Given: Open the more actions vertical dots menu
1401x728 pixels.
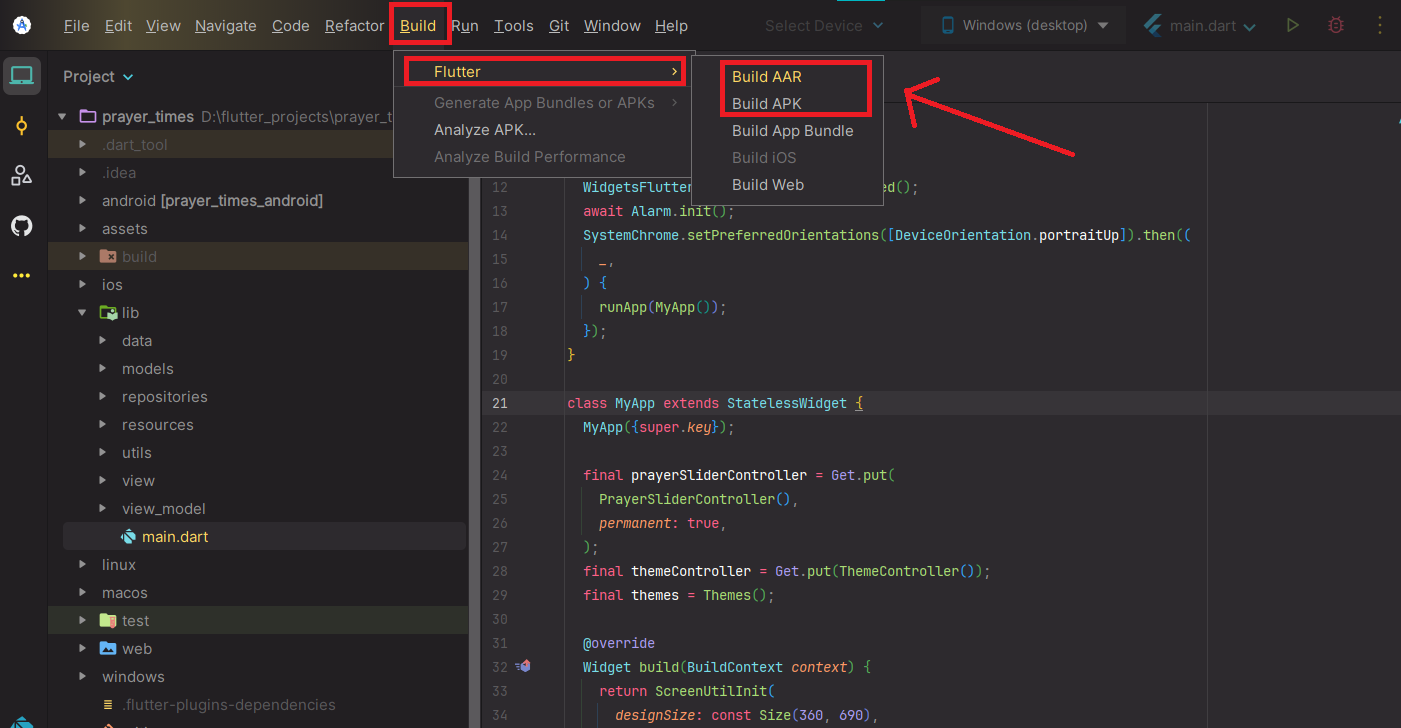Looking at the screenshot, I should [x=1380, y=26].
